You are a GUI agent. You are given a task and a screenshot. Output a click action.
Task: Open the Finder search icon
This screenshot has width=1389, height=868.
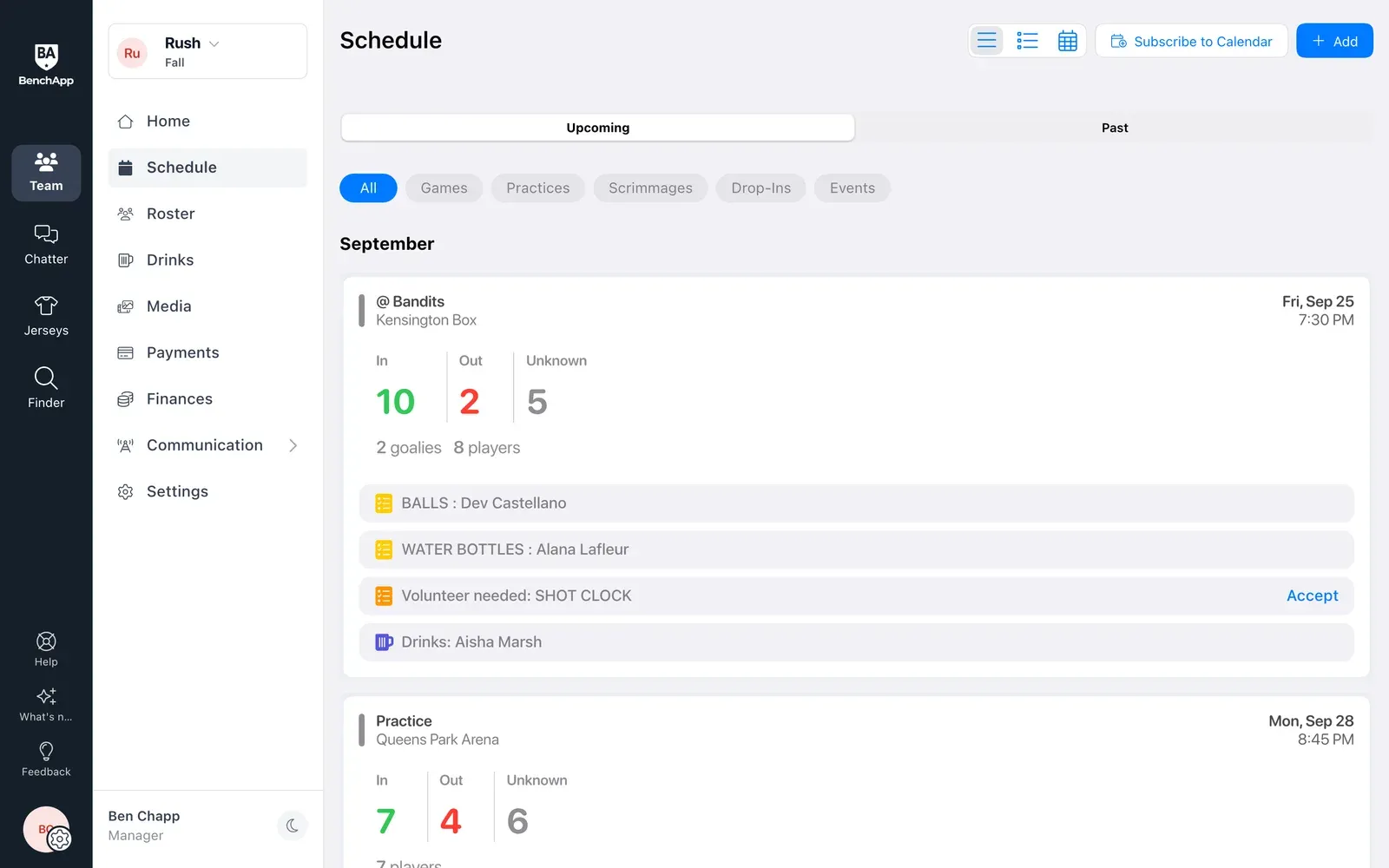[x=46, y=388]
